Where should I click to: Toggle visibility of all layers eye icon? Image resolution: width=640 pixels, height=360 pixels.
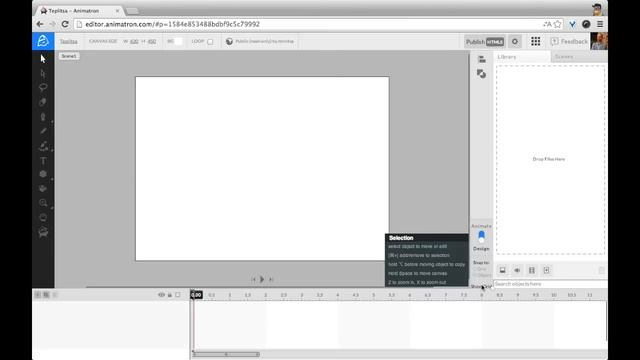point(161,295)
